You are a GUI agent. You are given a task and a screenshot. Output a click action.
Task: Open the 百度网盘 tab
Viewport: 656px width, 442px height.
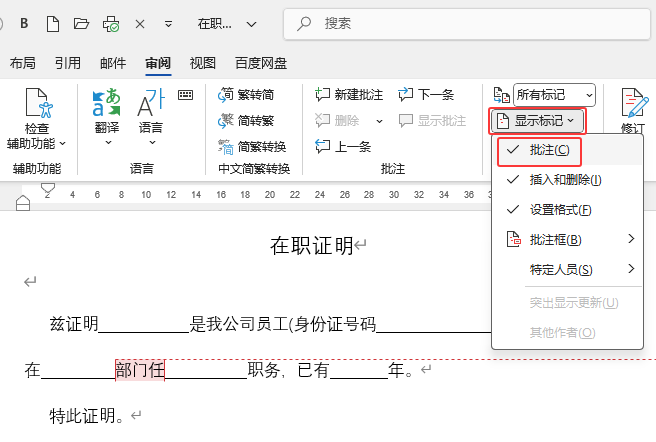click(x=261, y=63)
